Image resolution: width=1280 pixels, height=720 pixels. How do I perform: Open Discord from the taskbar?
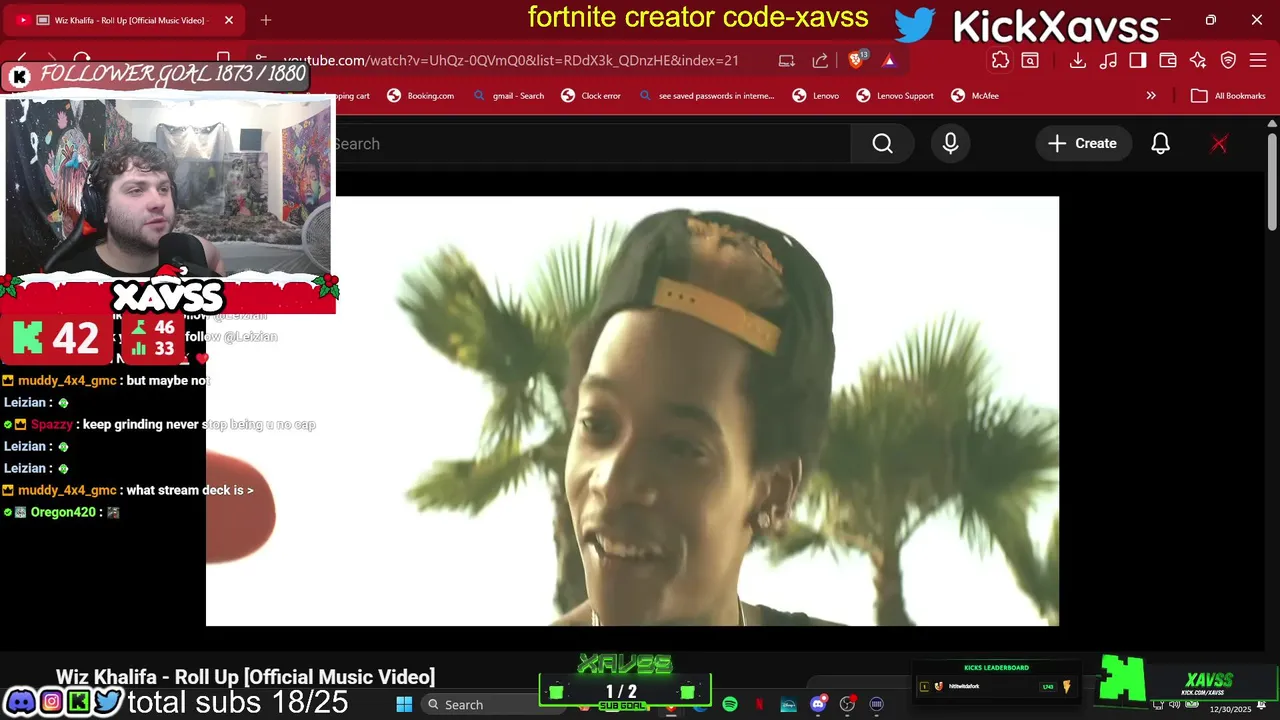[818, 704]
